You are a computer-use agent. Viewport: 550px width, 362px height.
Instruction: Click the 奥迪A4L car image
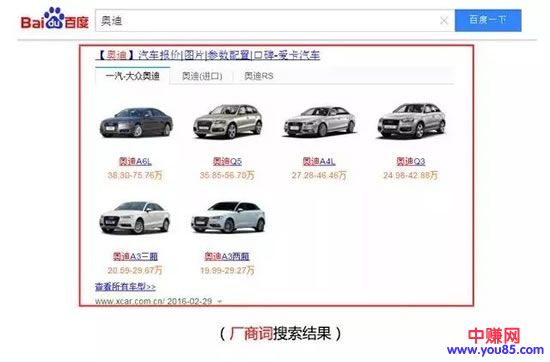pyautogui.click(x=320, y=121)
